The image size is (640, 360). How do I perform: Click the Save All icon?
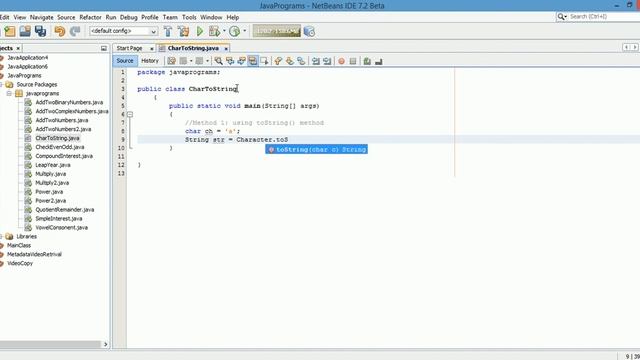click(40, 31)
